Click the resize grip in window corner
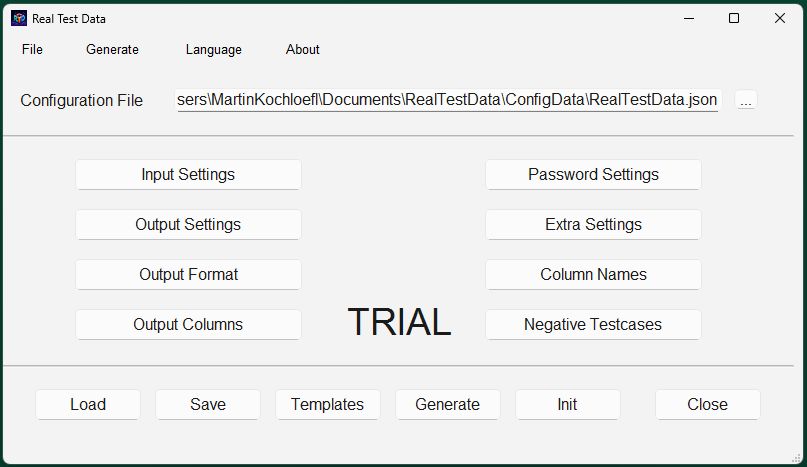This screenshot has height=467, width=807. click(x=797, y=457)
